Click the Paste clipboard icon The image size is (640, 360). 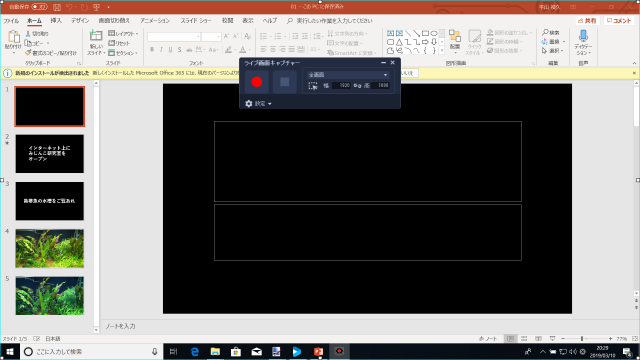13,40
